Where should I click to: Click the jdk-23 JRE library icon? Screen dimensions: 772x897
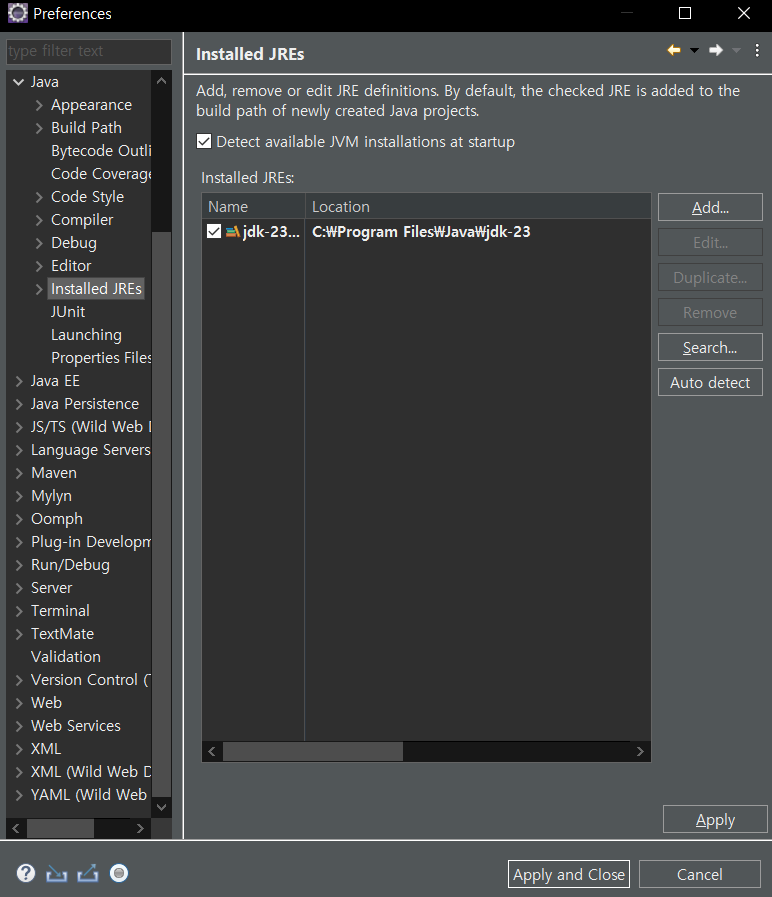pyautogui.click(x=232, y=232)
